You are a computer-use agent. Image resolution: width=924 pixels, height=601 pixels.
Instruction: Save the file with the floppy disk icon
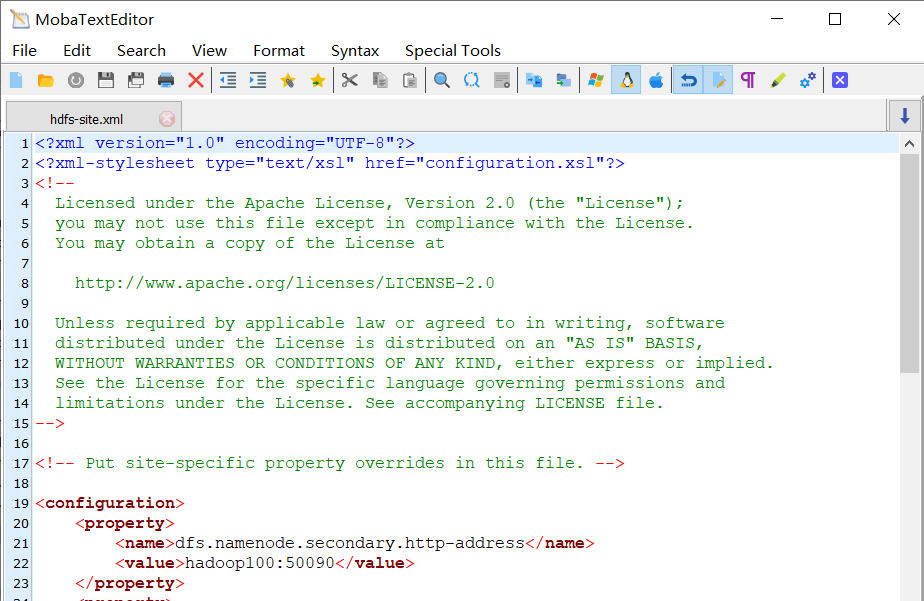pos(105,80)
